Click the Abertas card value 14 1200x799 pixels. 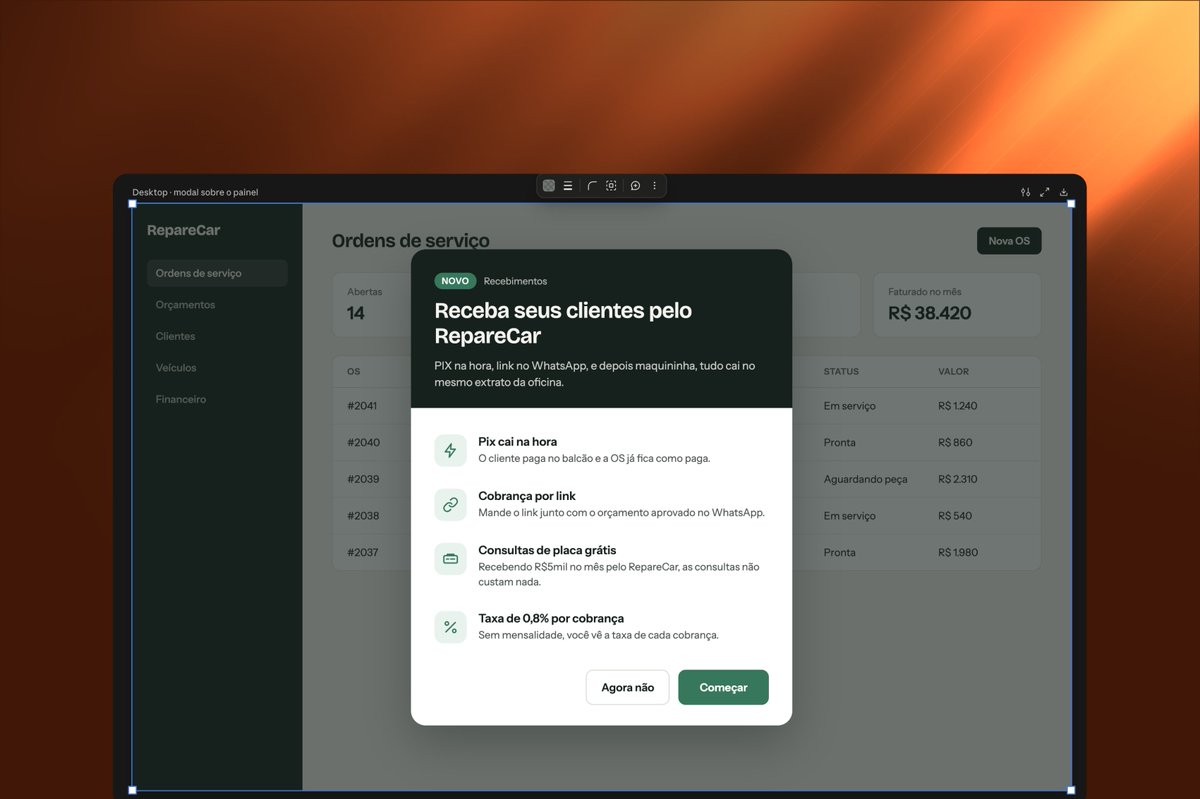point(356,313)
